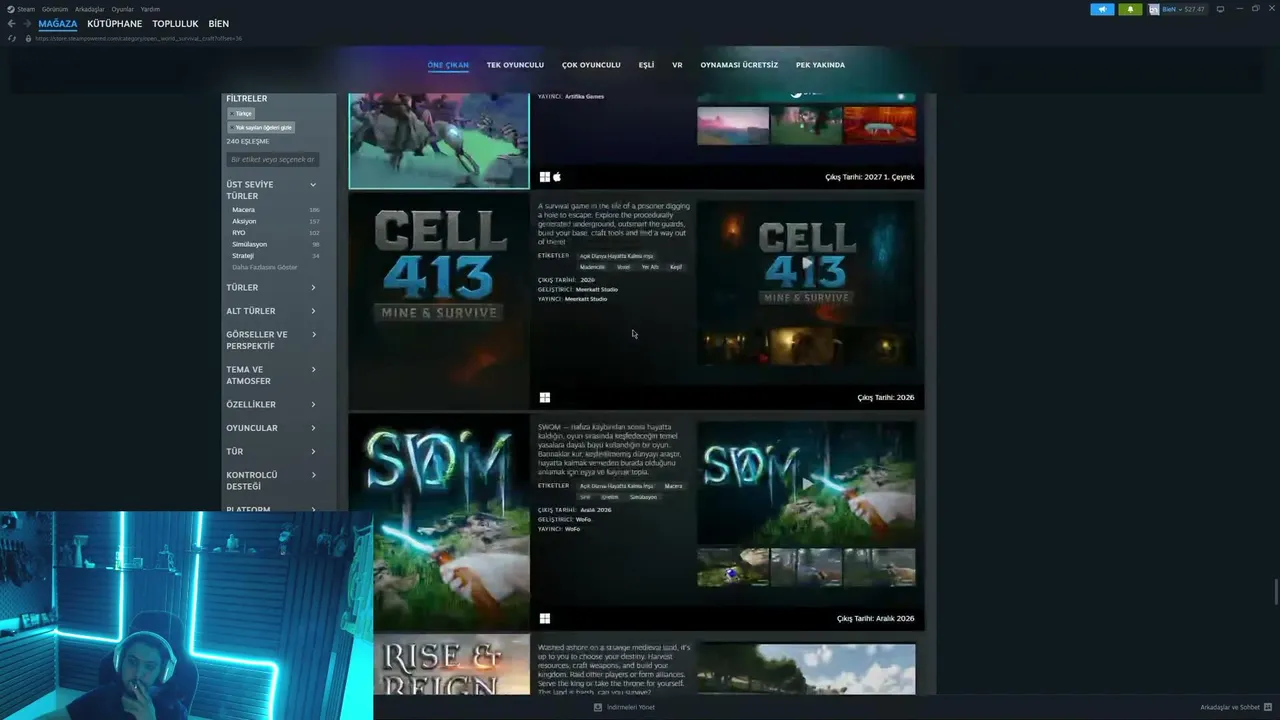
Task: Remove the 'Yok sayılan öğeleri gizle' filter
Action: 261,128
